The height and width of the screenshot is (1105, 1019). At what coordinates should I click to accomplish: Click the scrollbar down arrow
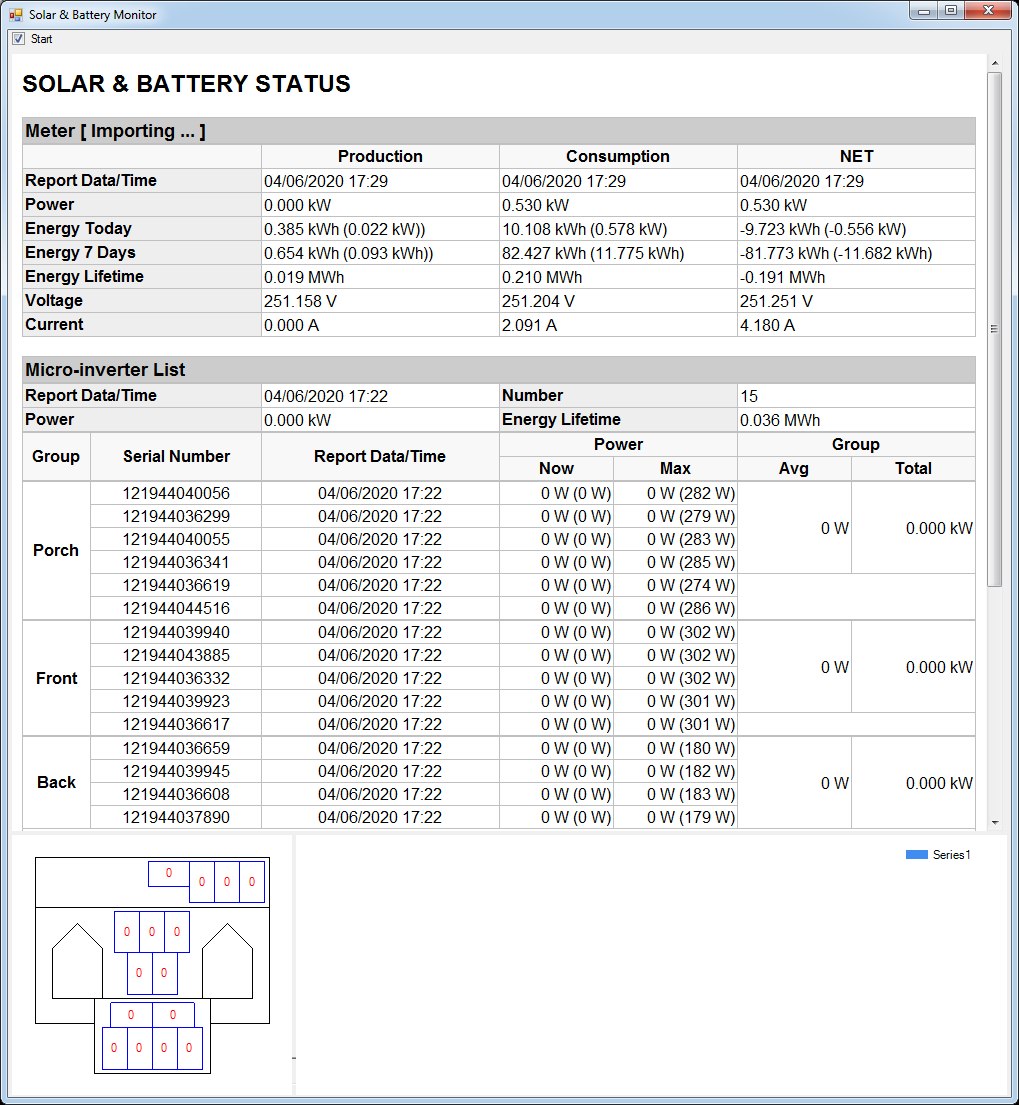[994, 822]
